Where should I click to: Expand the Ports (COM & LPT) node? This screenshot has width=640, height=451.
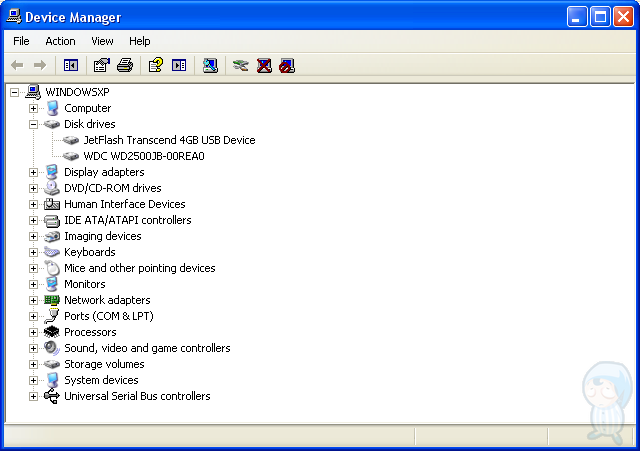[33, 316]
